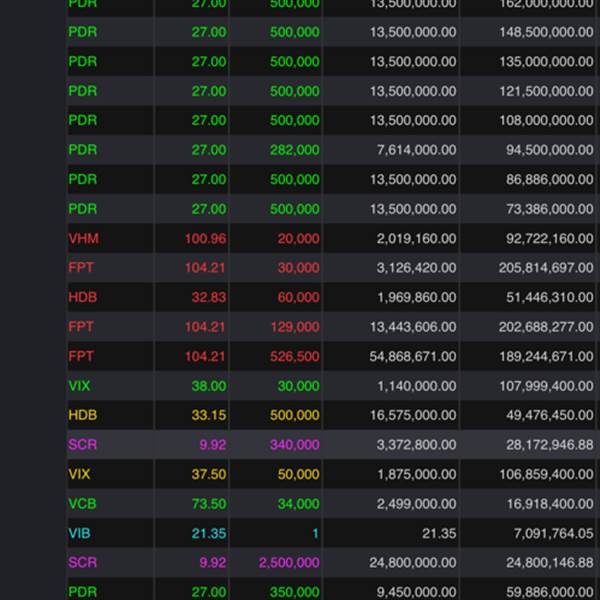600x600 pixels.
Task: Click the HDB ticker priced 32.83
Action: pos(83,297)
